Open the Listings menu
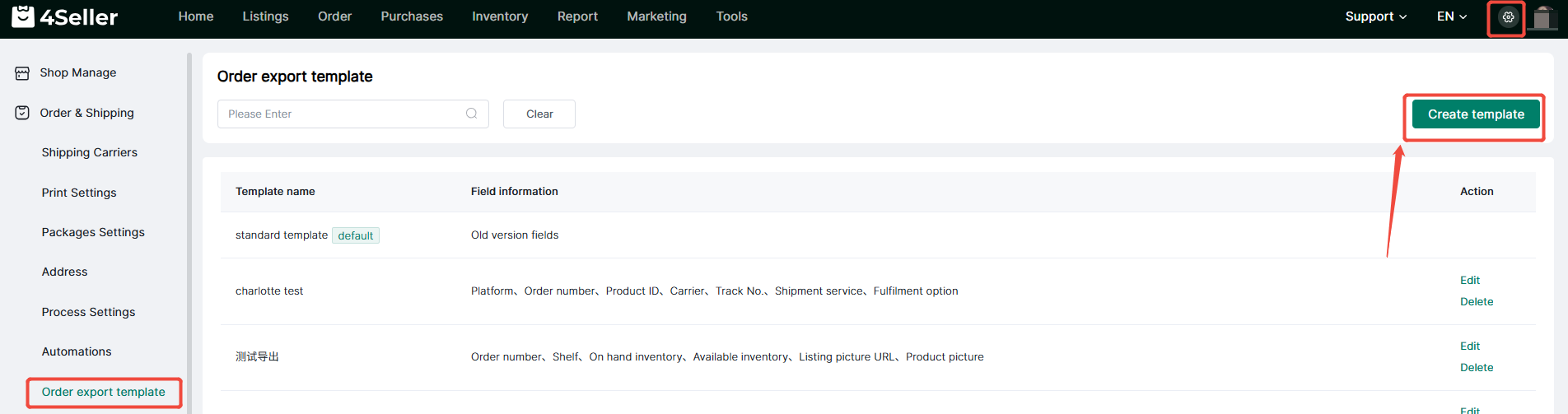 pyautogui.click(x=265, y=16)
